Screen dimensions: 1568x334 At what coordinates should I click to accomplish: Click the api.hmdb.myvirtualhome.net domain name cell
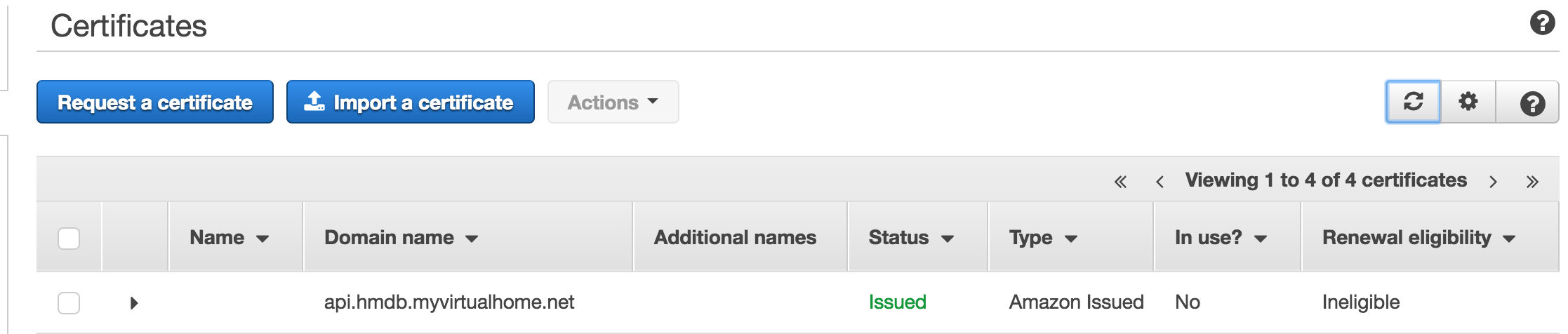(449, 302)
